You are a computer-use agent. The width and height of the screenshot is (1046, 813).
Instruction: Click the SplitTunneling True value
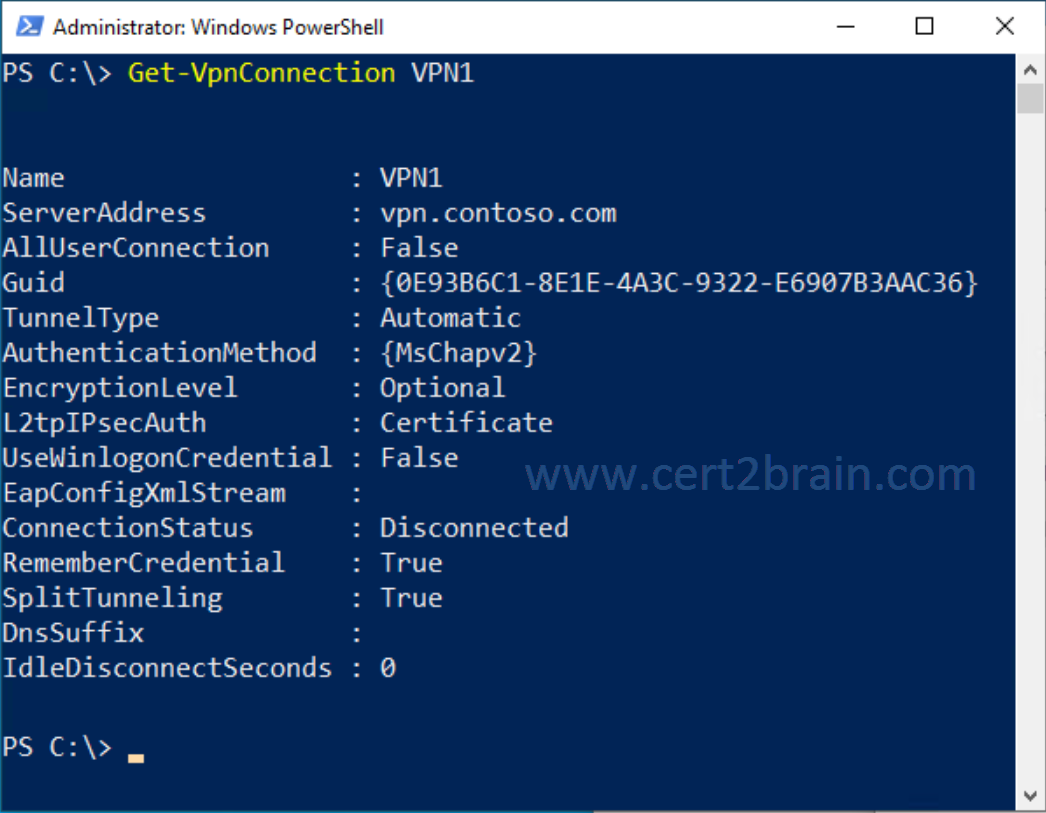(x=412, y=598)
